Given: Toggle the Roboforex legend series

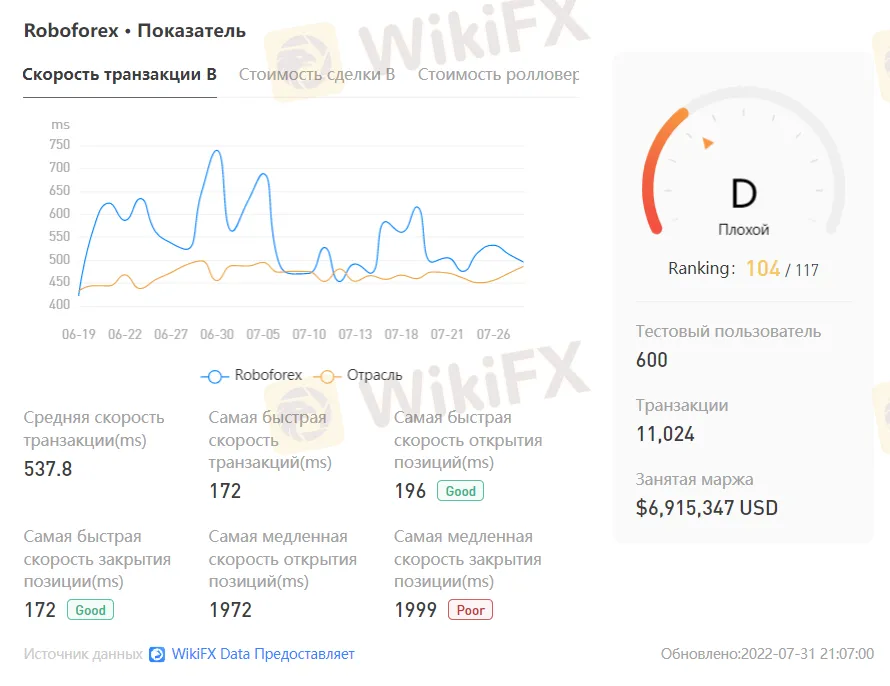Looking at the screenshot, I should [x=251, y=376].
